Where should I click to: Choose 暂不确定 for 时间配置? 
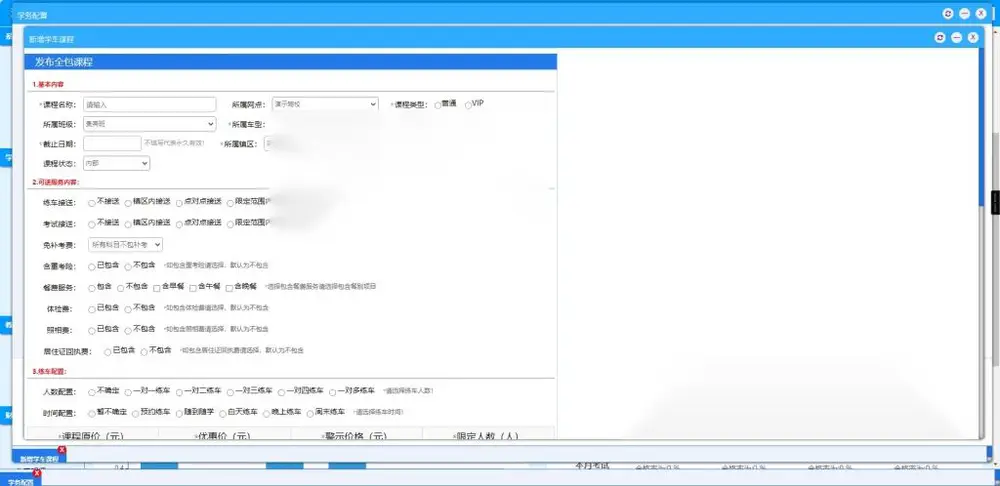click(x=92, y=414)
